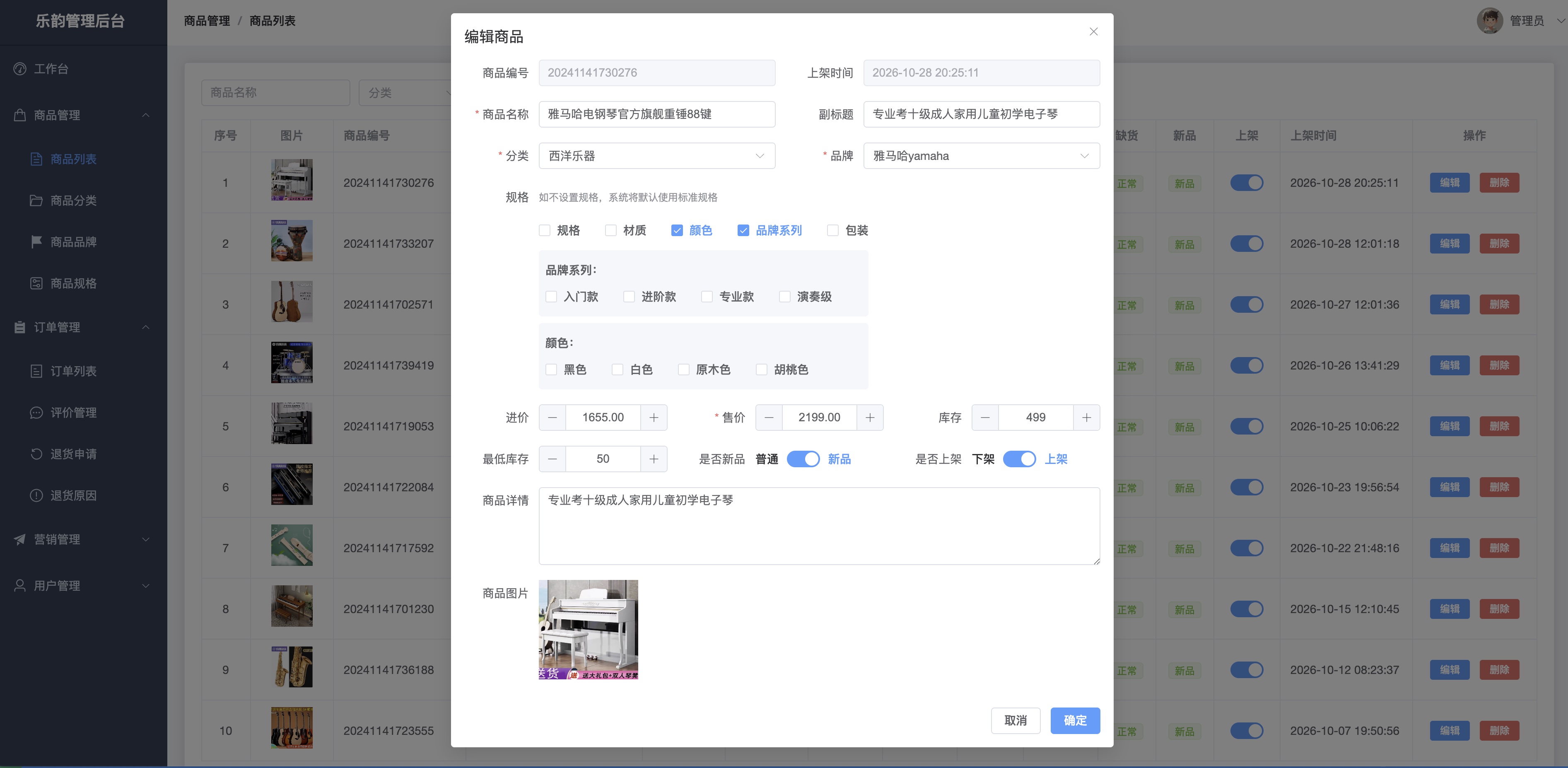Image resolution: width=1568 pixels, height=768 pixels.
Task: Uncheck the 品牌系列 checkbox
Action: [x=743, y=230]
